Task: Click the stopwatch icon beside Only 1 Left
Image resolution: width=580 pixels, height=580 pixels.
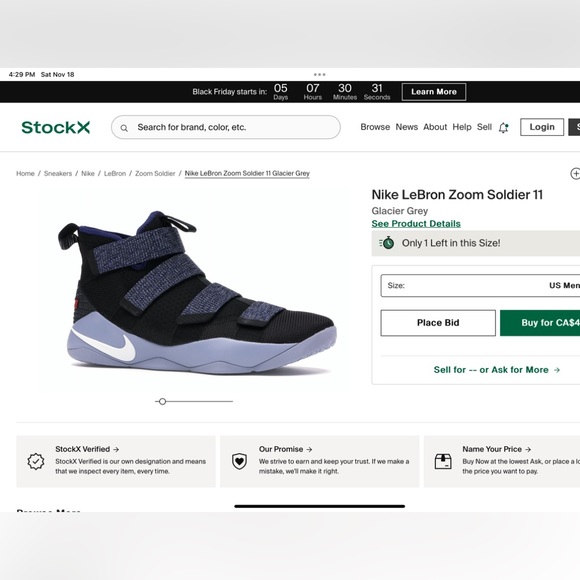Action: coord(387,243)
